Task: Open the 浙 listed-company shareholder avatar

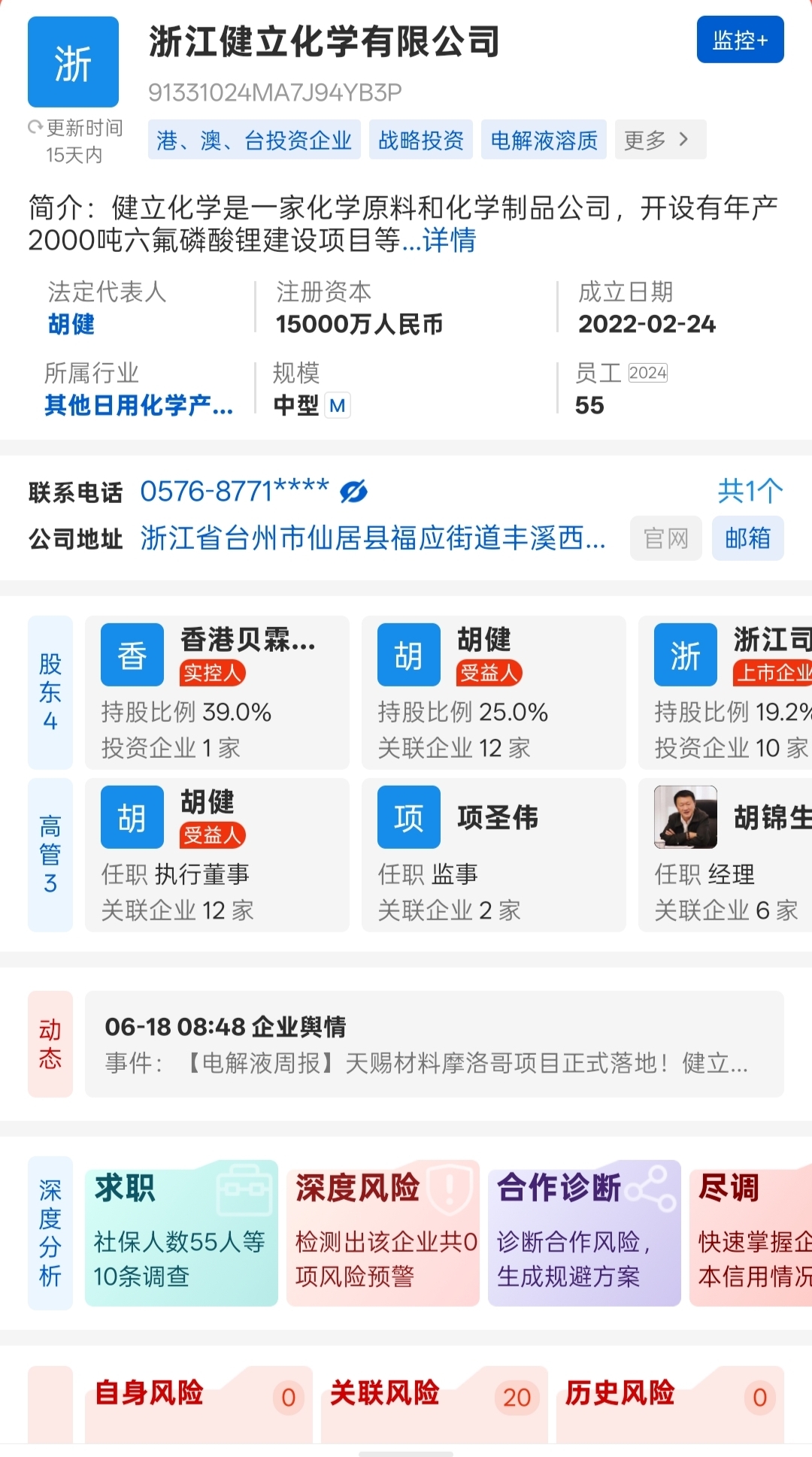Action: [x=685, y=655]
